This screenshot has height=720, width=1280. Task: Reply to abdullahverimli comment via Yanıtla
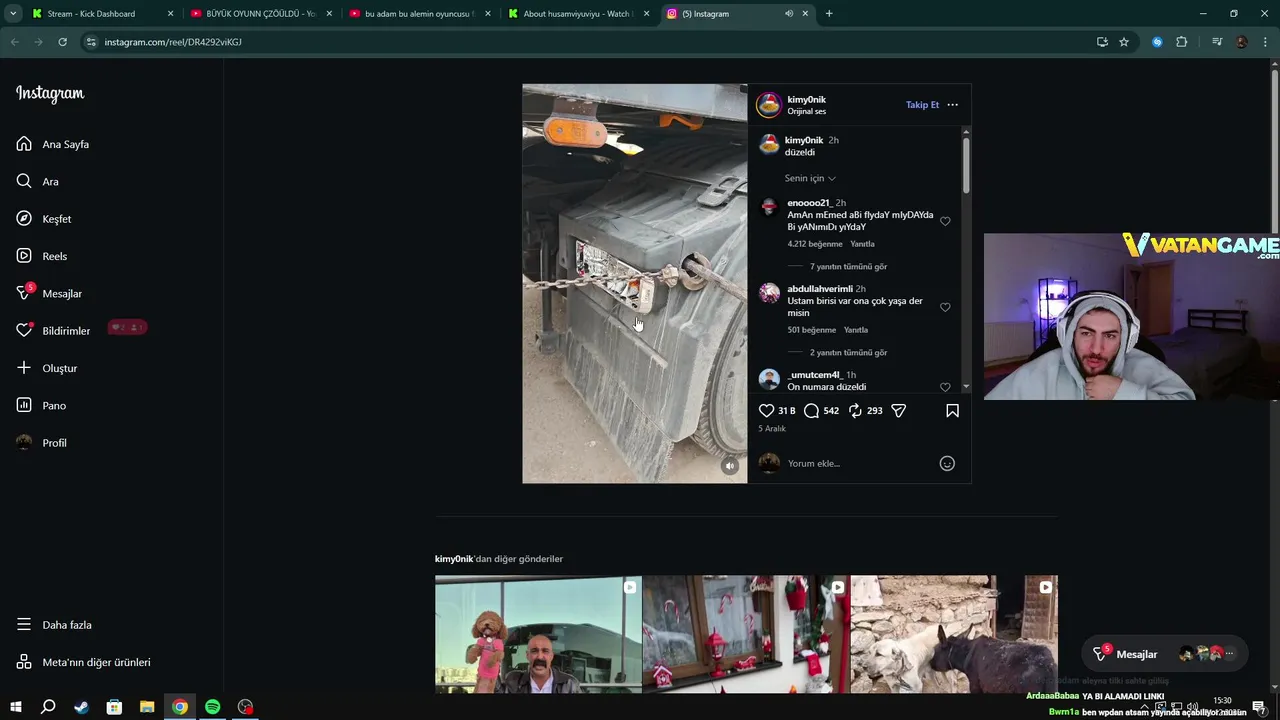(856, 330)
